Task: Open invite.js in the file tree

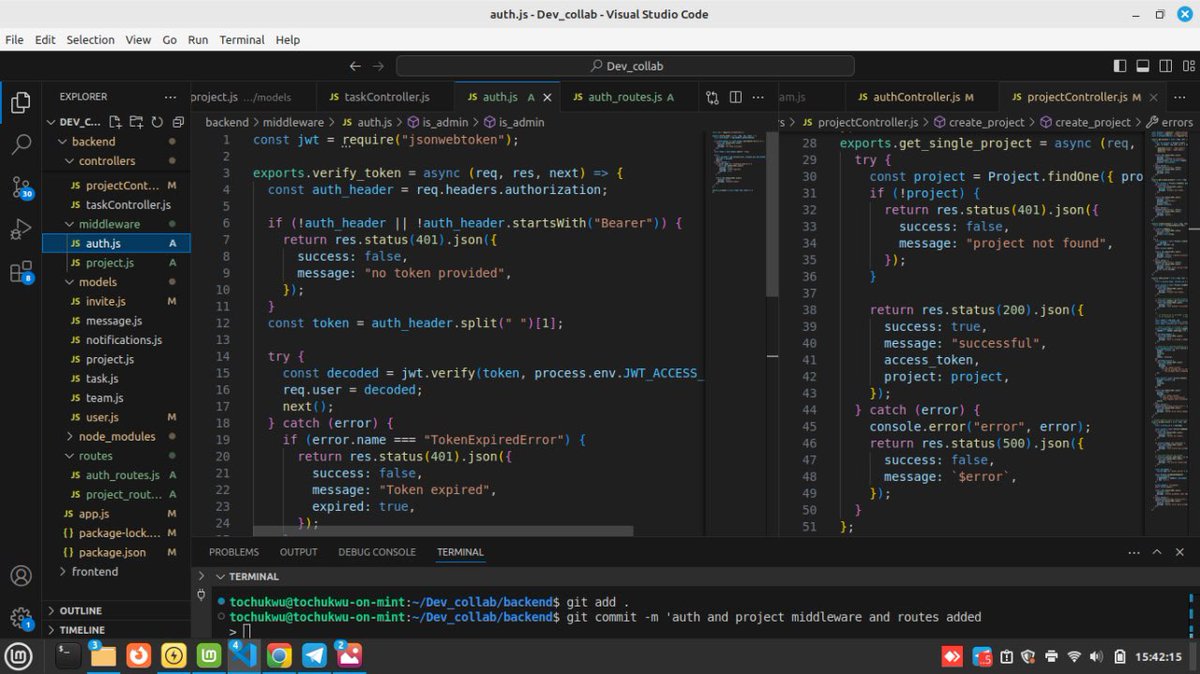Action: [x=106, y=301]
